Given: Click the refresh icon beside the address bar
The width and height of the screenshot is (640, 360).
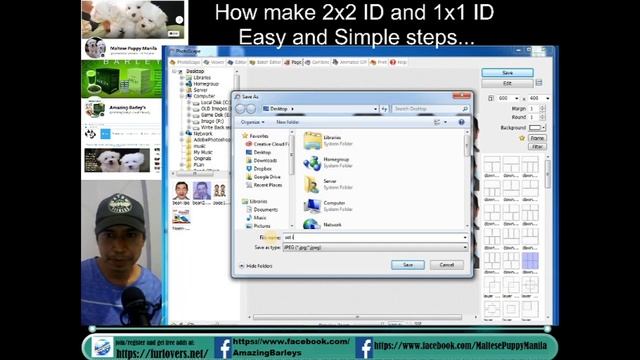Looking at the screenshot, I should [x=384, y=109].
